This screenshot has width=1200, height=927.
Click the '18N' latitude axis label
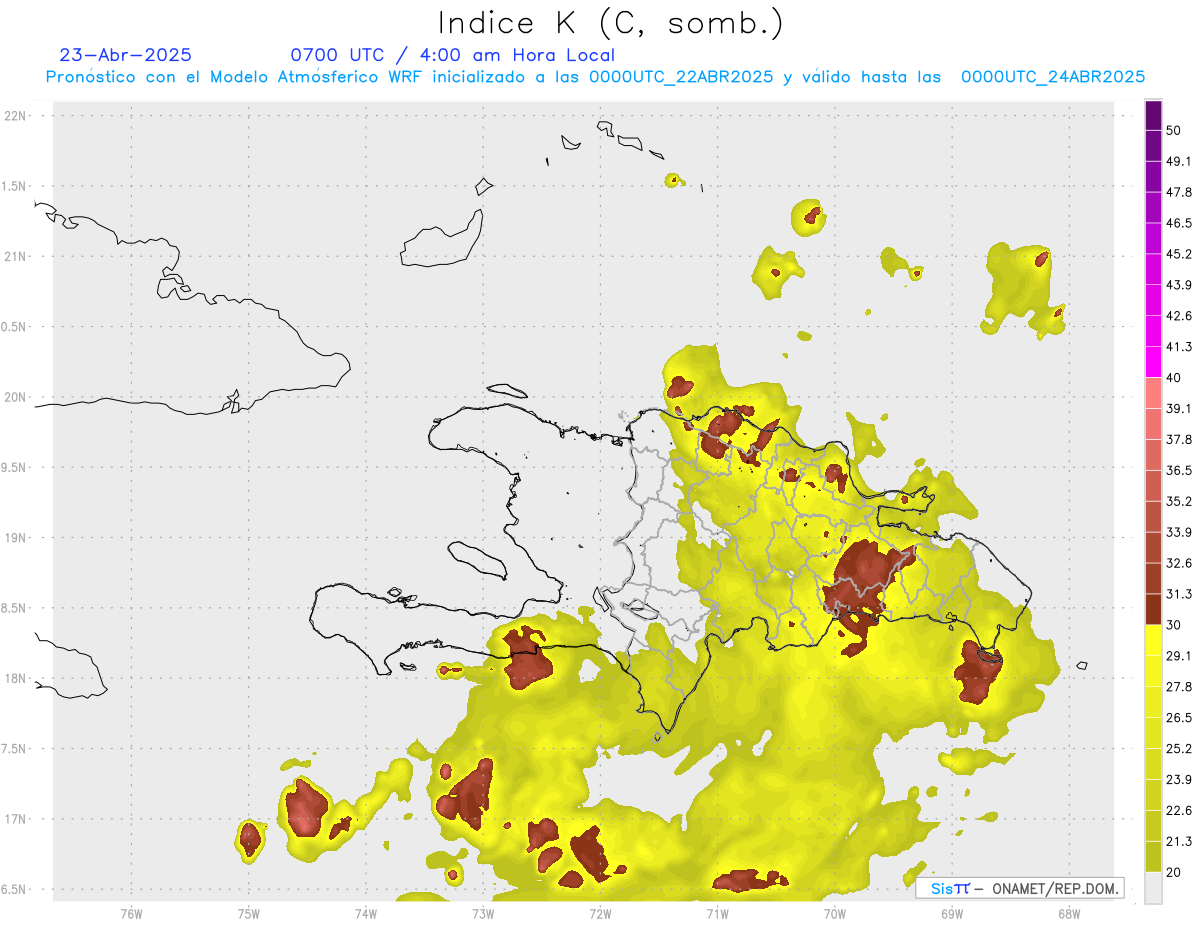pos(16,679)
